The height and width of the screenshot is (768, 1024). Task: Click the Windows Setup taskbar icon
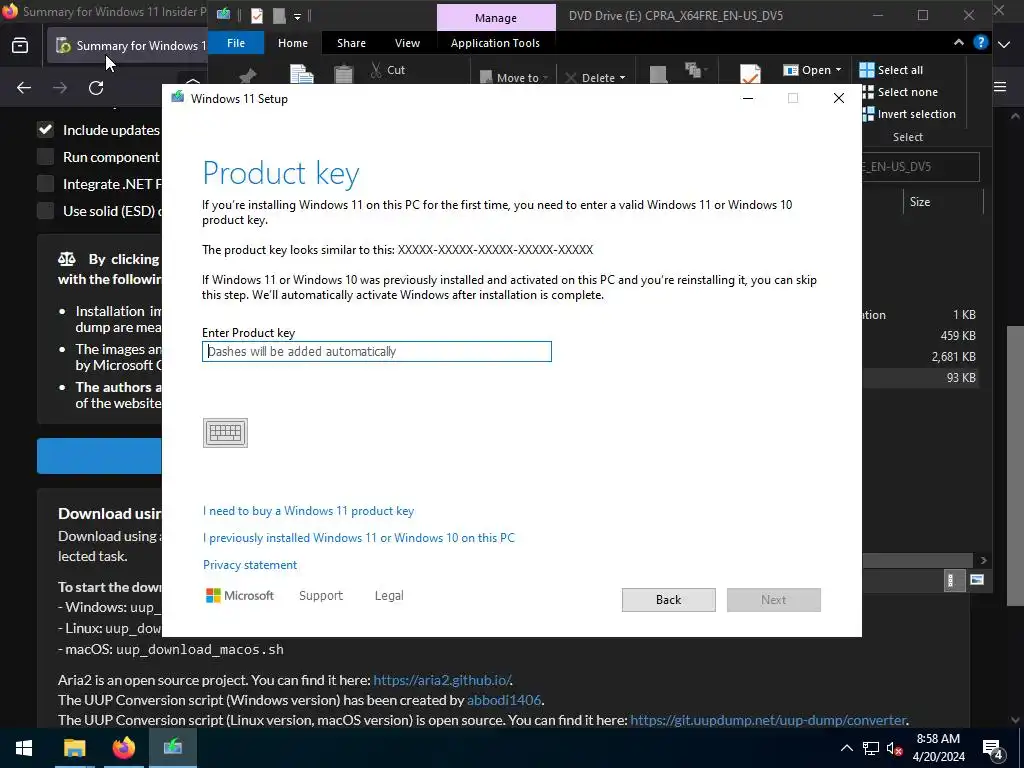coord(173,748)
